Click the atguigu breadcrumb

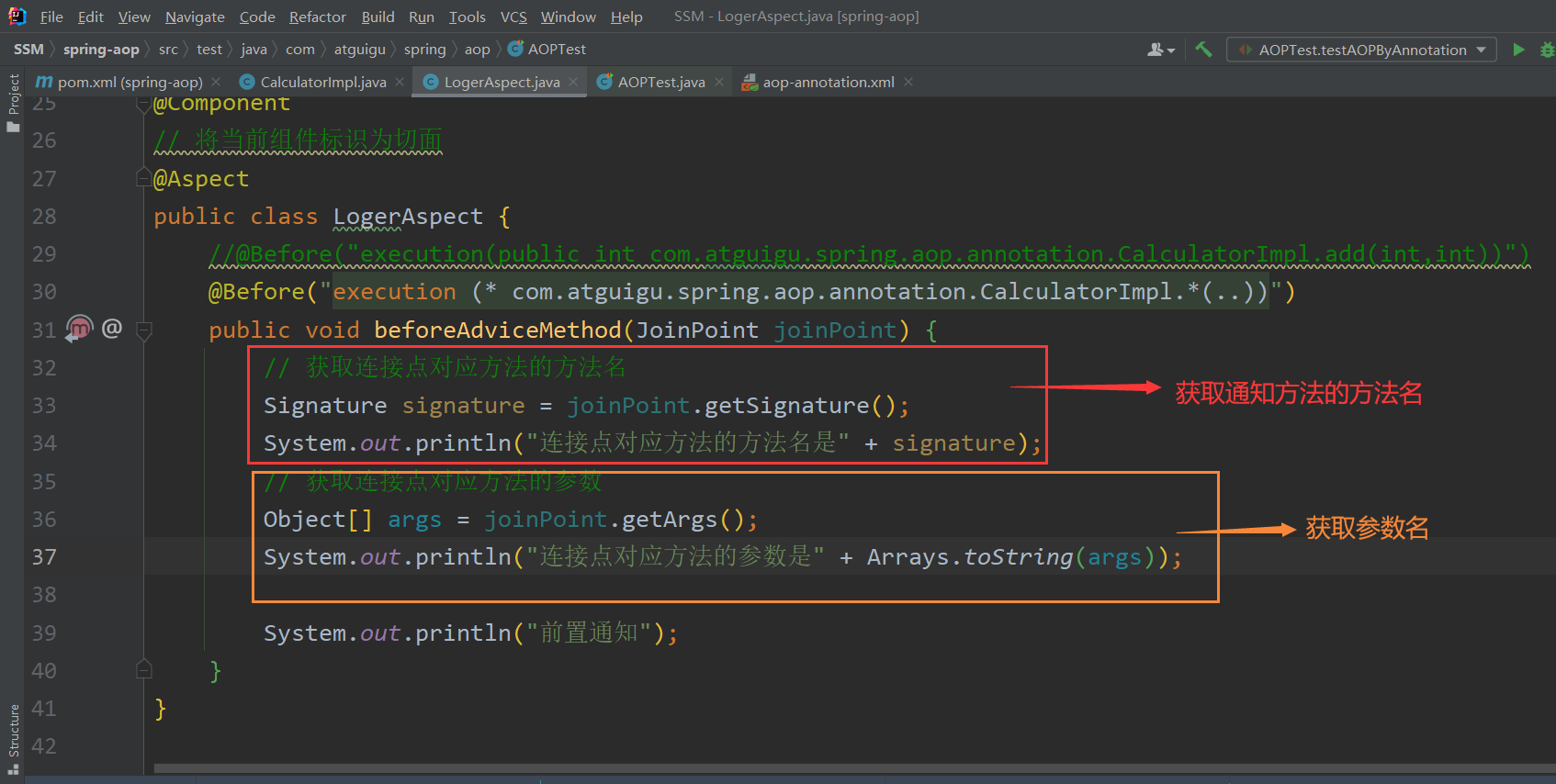[x=360, y=49]
